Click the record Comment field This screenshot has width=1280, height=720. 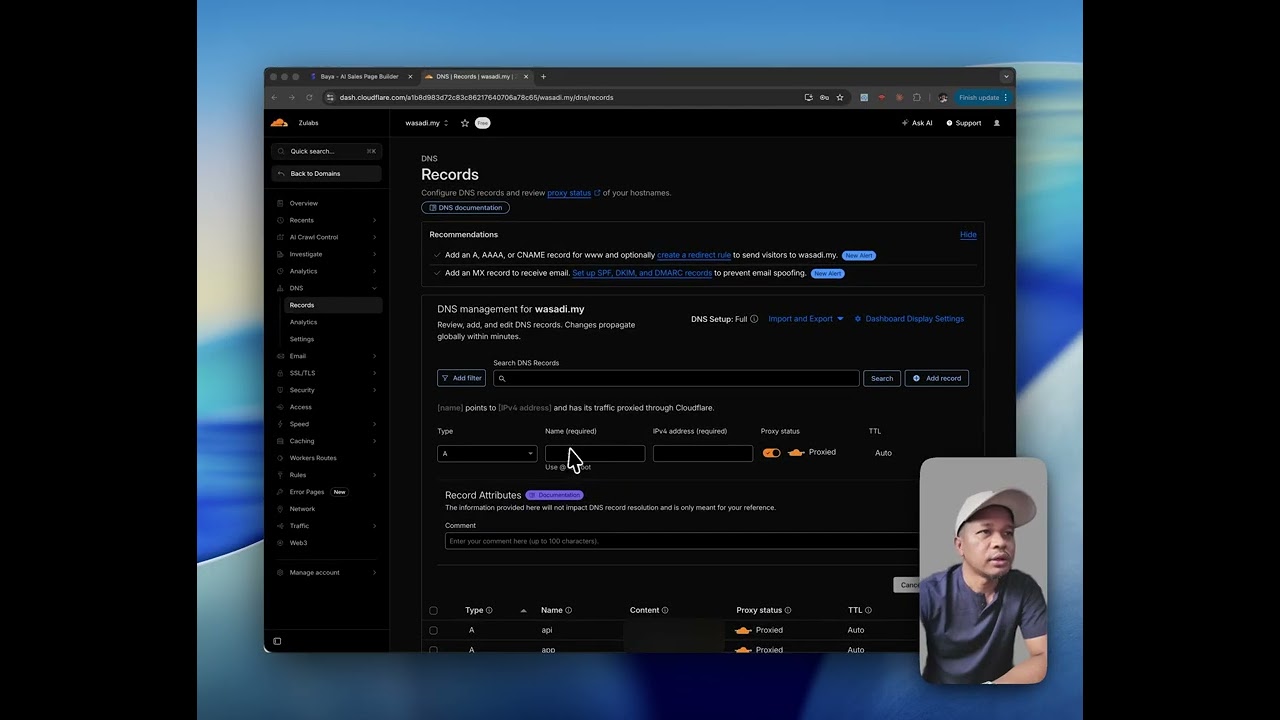tap(682, 541)
